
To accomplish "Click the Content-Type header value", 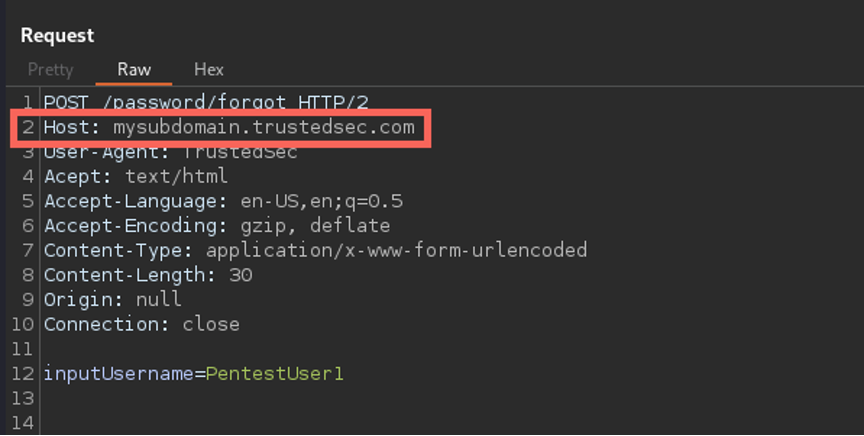I will click(397, 250).
